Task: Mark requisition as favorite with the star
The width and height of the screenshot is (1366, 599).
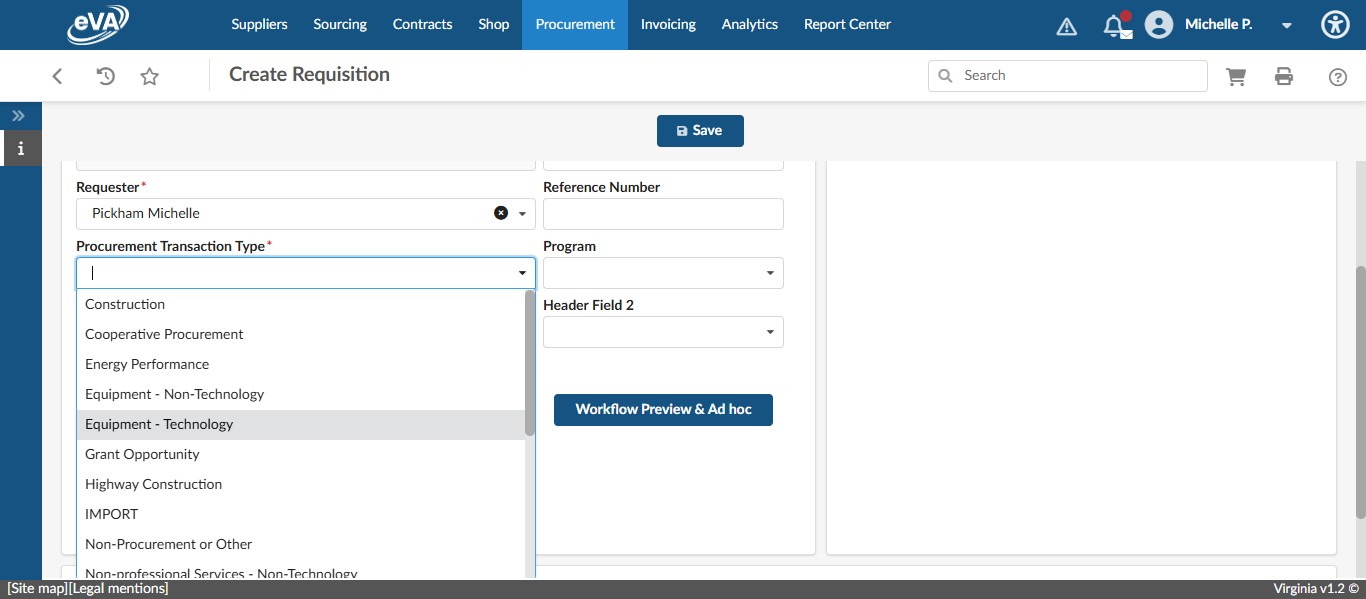Action: [x=149, y=75]
